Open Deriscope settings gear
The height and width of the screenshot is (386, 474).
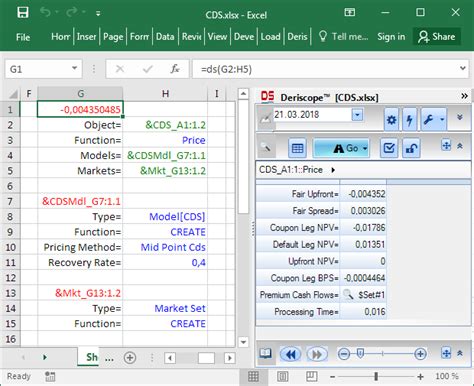pos(392,119)
